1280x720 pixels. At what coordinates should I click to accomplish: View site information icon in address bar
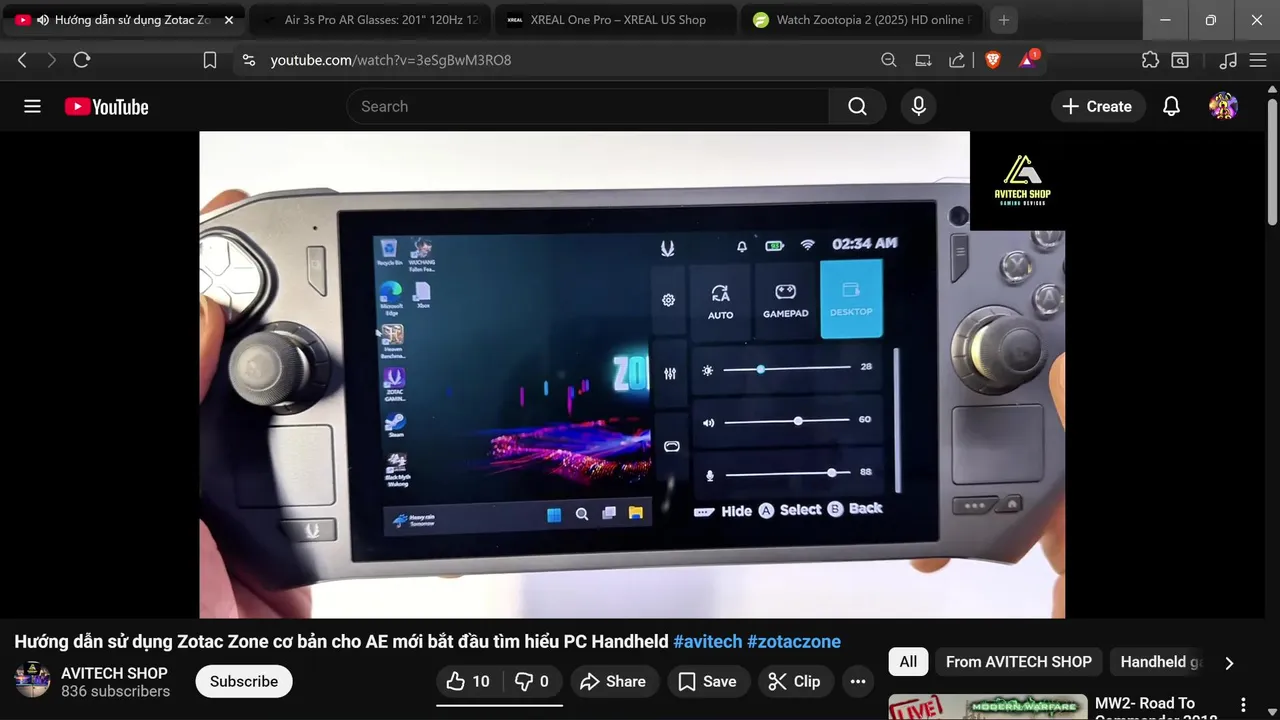249,60
